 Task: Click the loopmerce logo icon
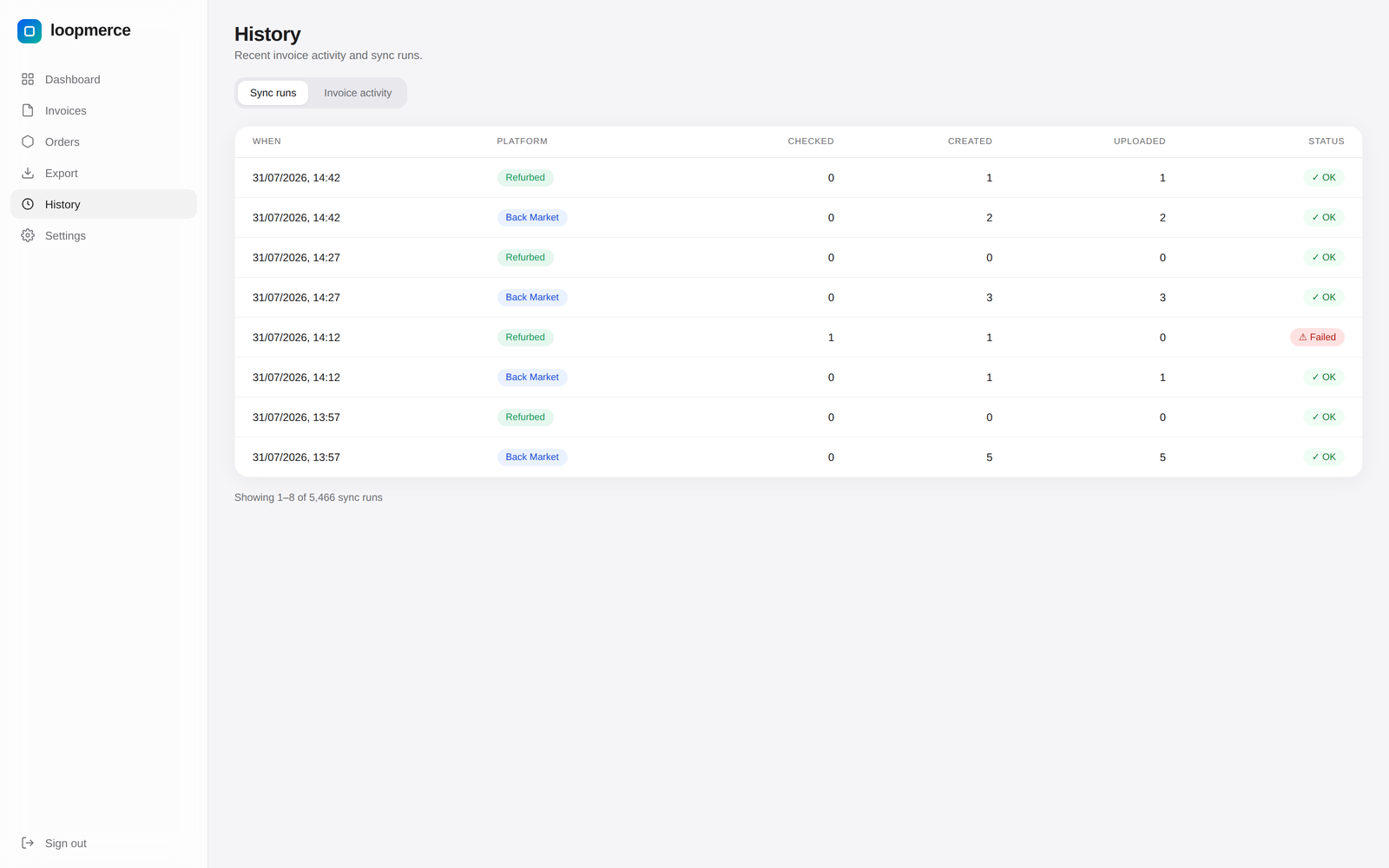[x=30, y=31]
